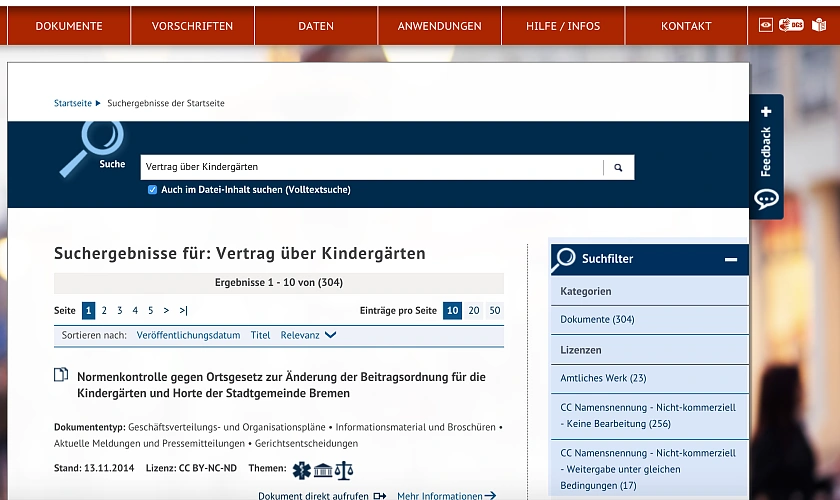Click the accessibility eye icon in the red header

point(766,25)
